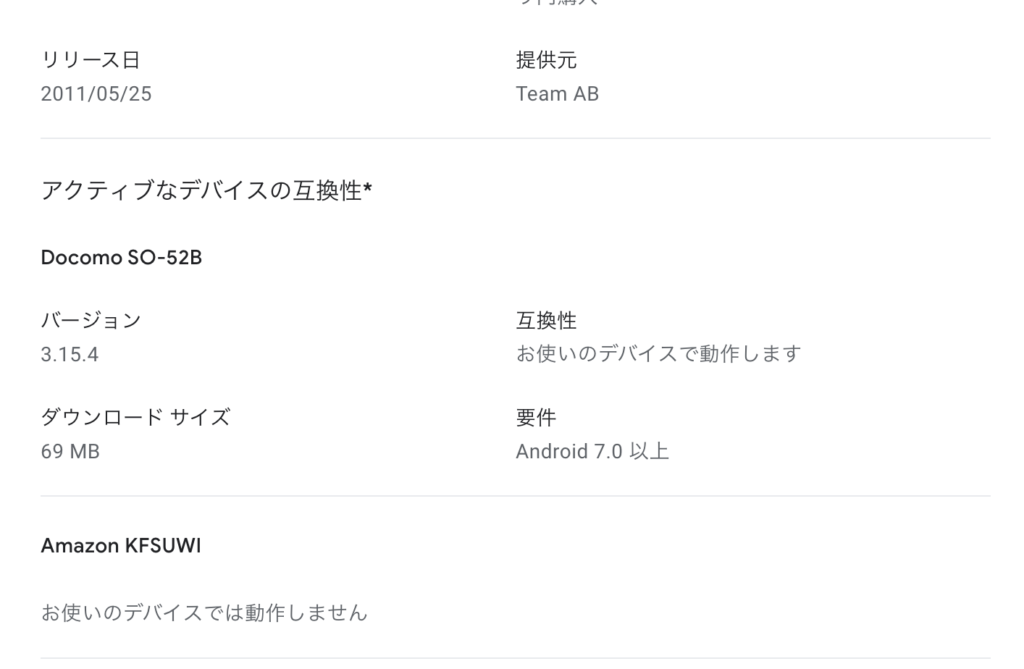Select the Amazon KFSUWI device heading
Image resolution: width=1024 pixels, height=669 pixels.
pyautogui.click(x=121, y=546)
